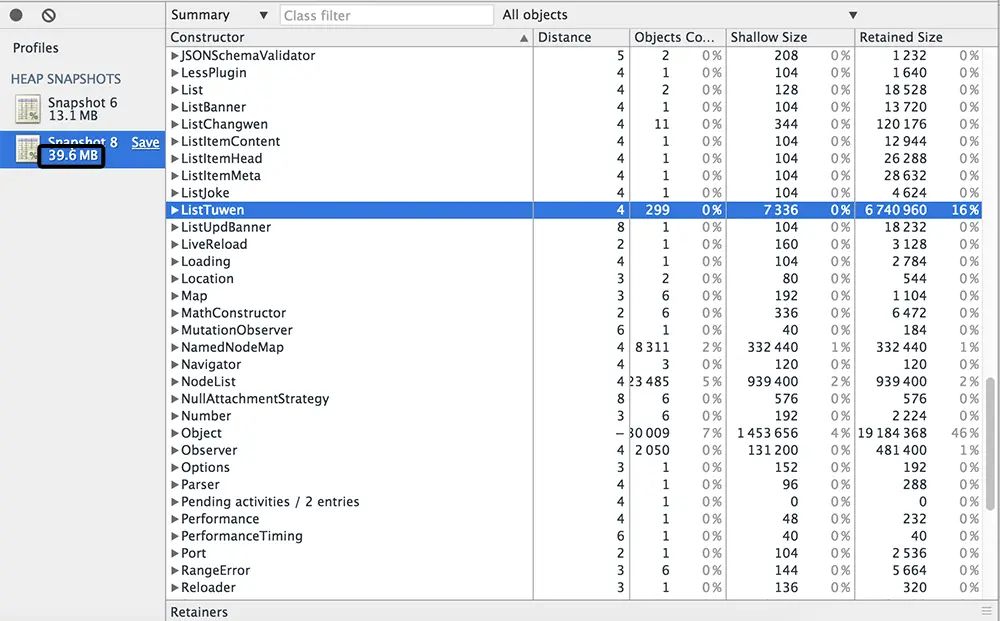
Task: Click inside the Class filter field
Action: tap(385, 14)
